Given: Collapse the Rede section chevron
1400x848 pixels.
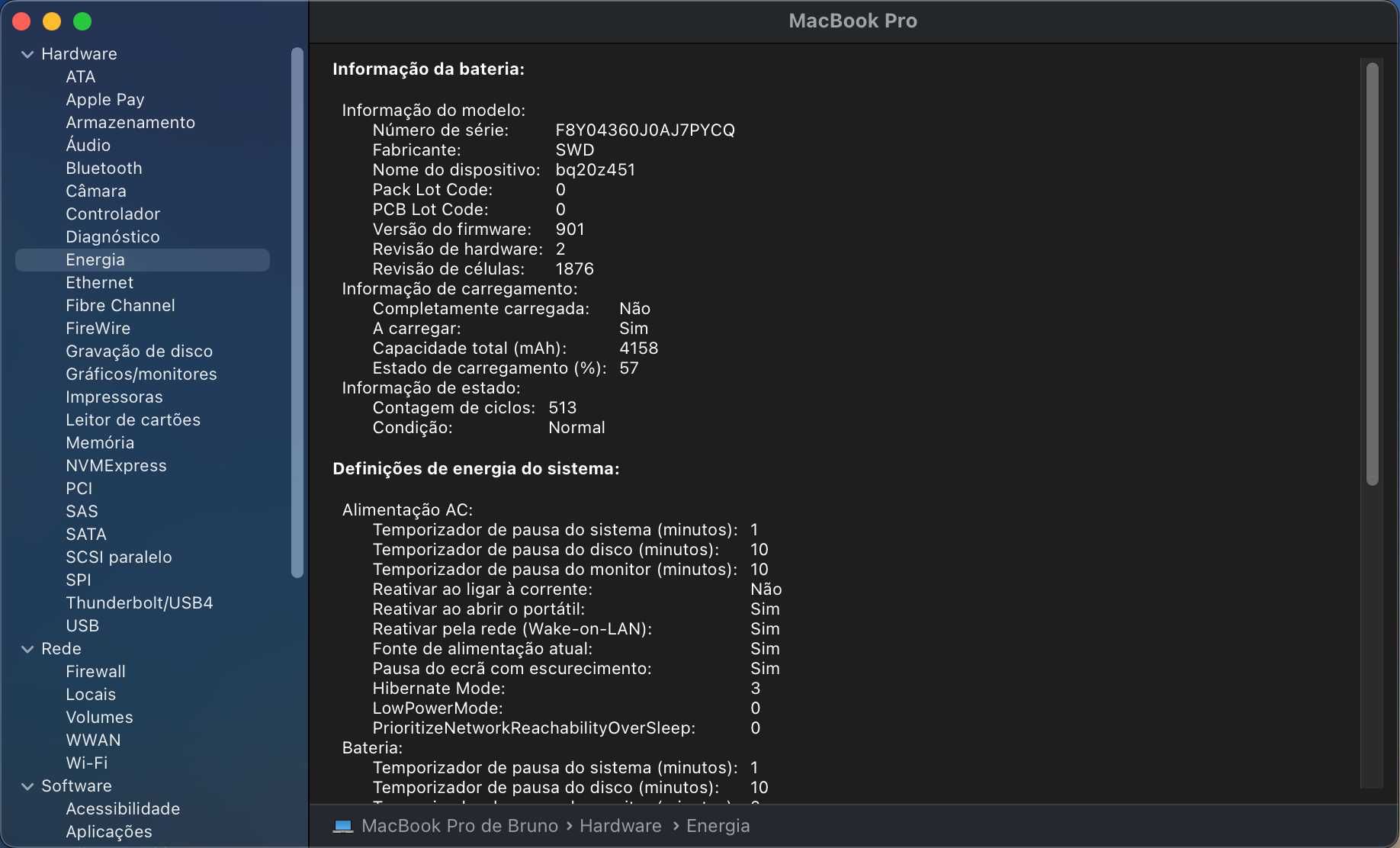Looking at the screenshot, I should (x=27, y=649).
